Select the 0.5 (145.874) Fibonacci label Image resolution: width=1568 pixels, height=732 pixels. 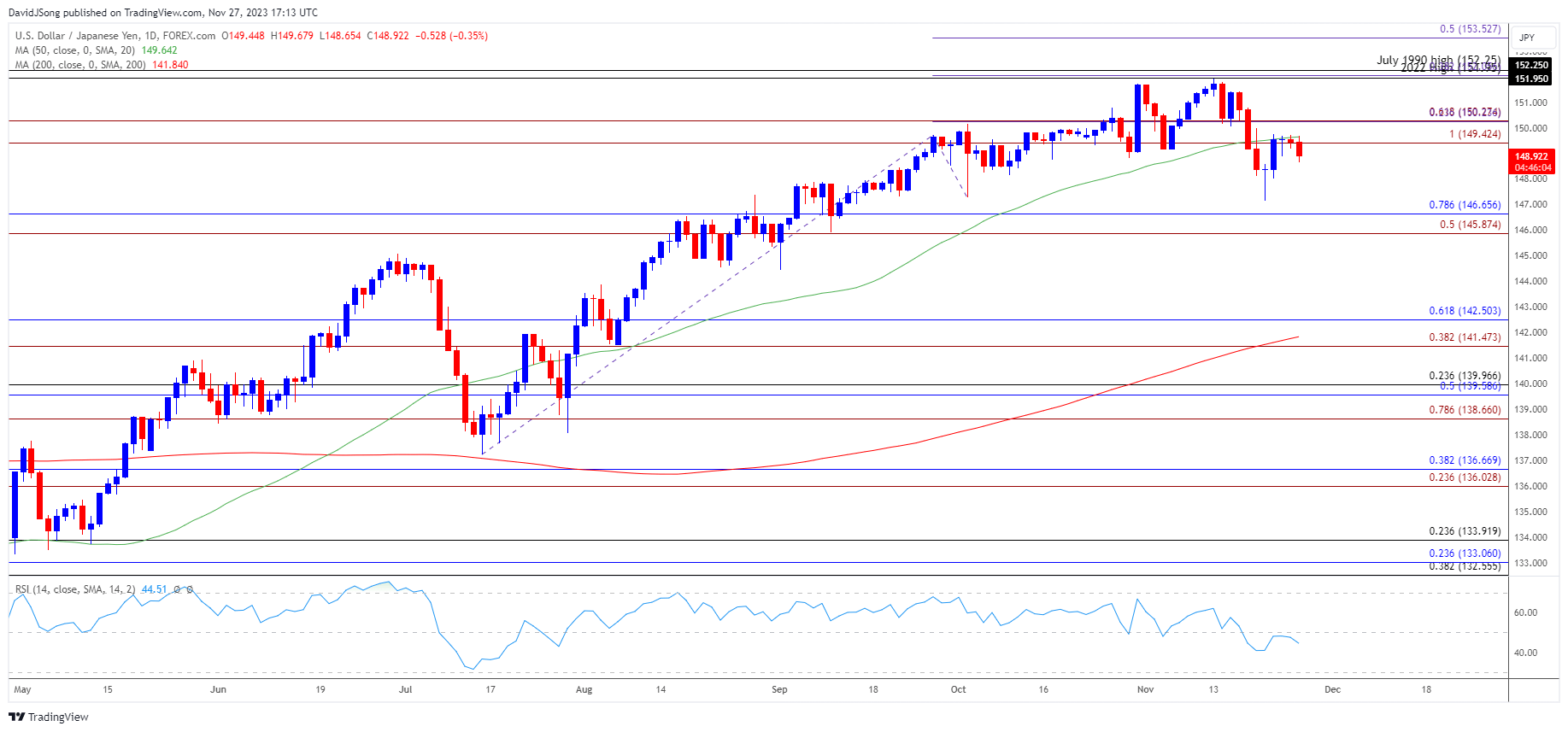coord(1470,225)
